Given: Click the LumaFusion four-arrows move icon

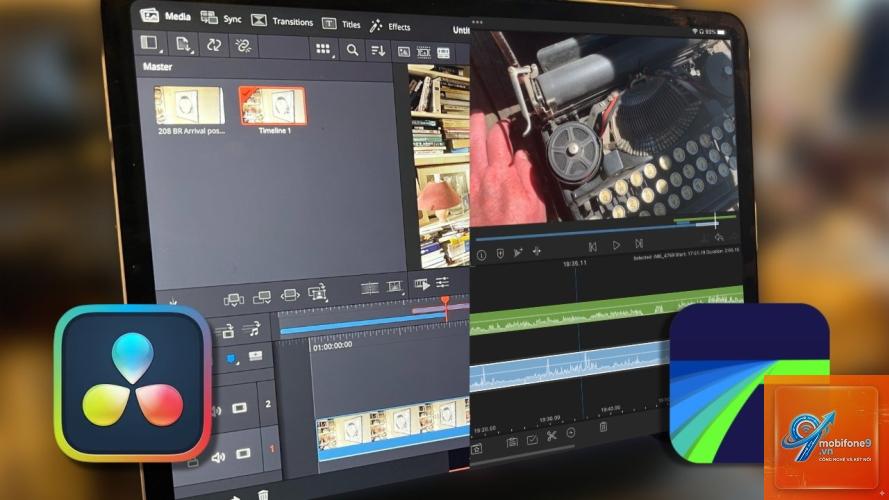Looking at the screenshot, I should pos(536,251).
